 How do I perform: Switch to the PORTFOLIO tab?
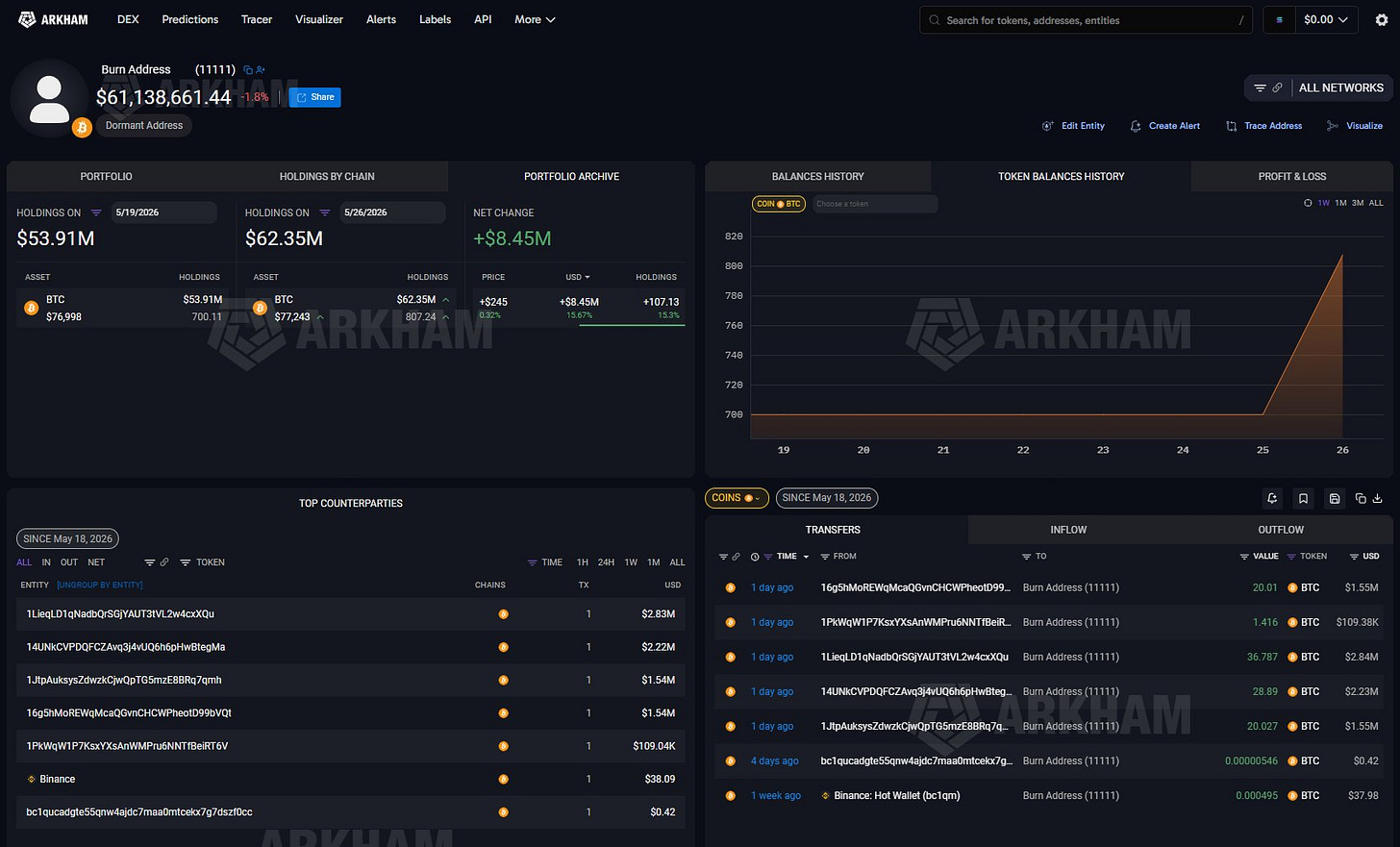(107, 177)
